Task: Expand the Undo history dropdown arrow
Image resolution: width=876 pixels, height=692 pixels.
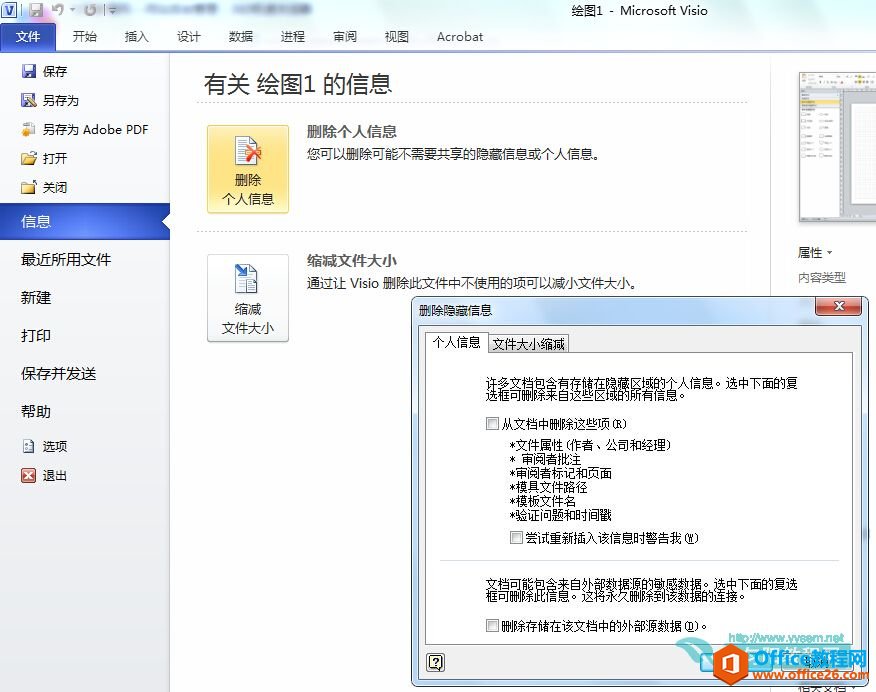Action: click(x=73, y=9)
